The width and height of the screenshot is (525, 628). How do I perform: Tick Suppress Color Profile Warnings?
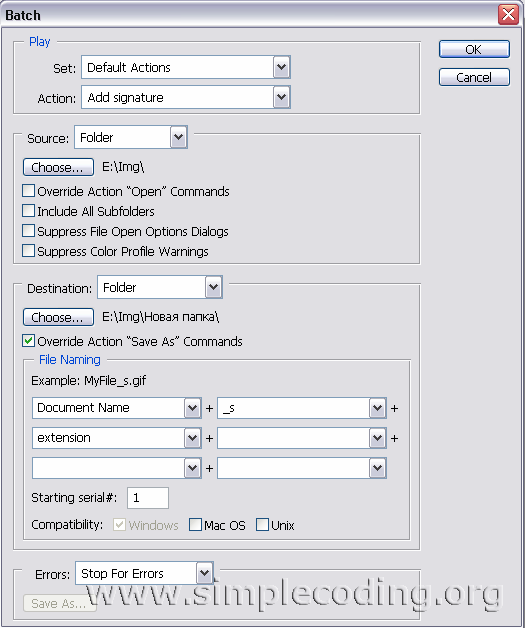click(x=28, y=251)
